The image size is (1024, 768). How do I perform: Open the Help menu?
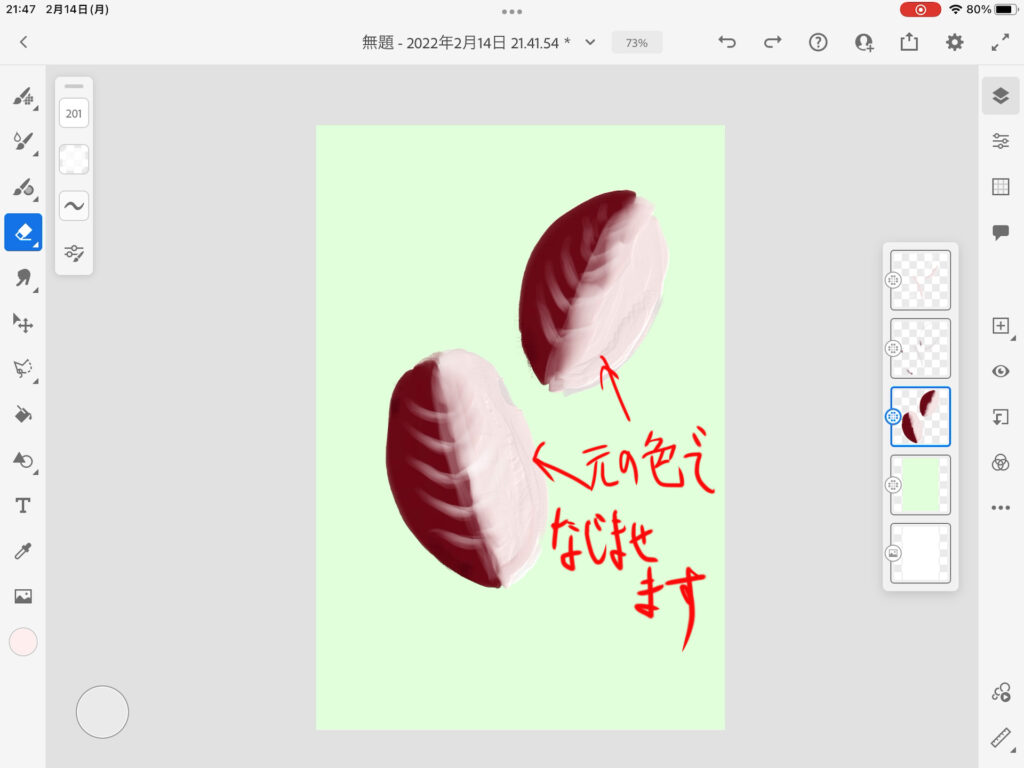coord(818,42)
